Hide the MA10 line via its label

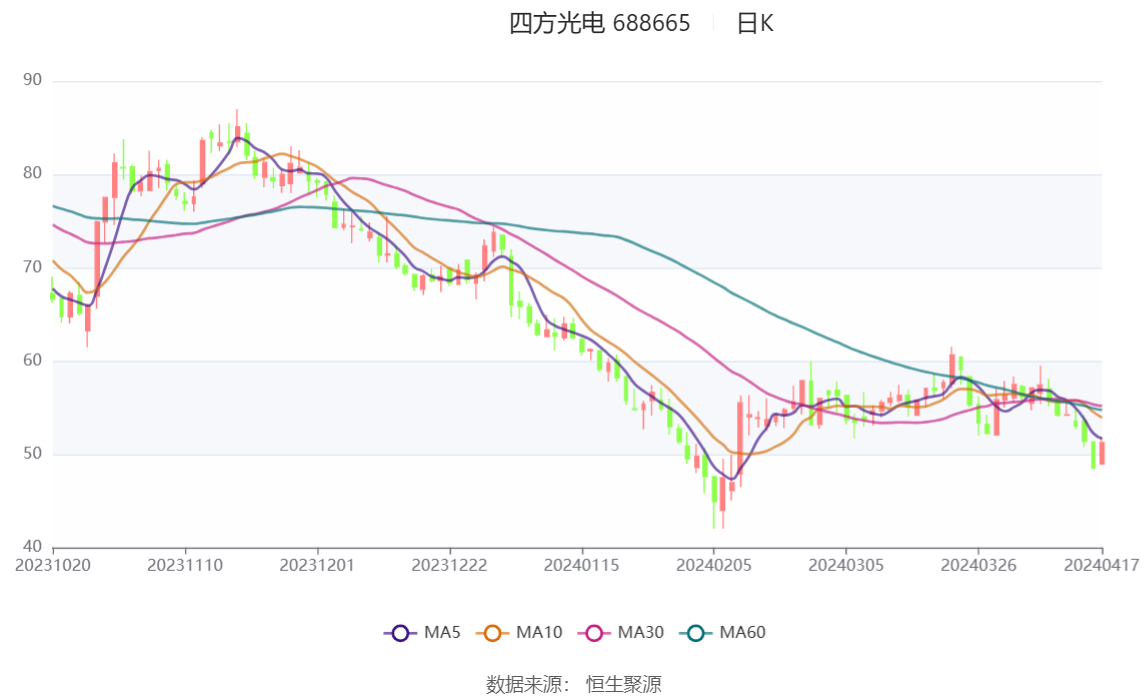pos(539,632)
